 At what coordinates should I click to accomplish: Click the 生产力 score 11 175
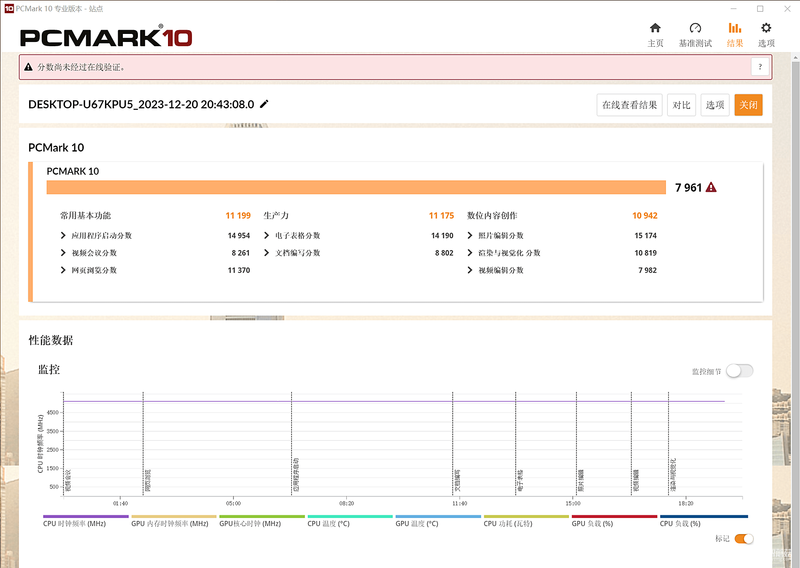point(441,215)
